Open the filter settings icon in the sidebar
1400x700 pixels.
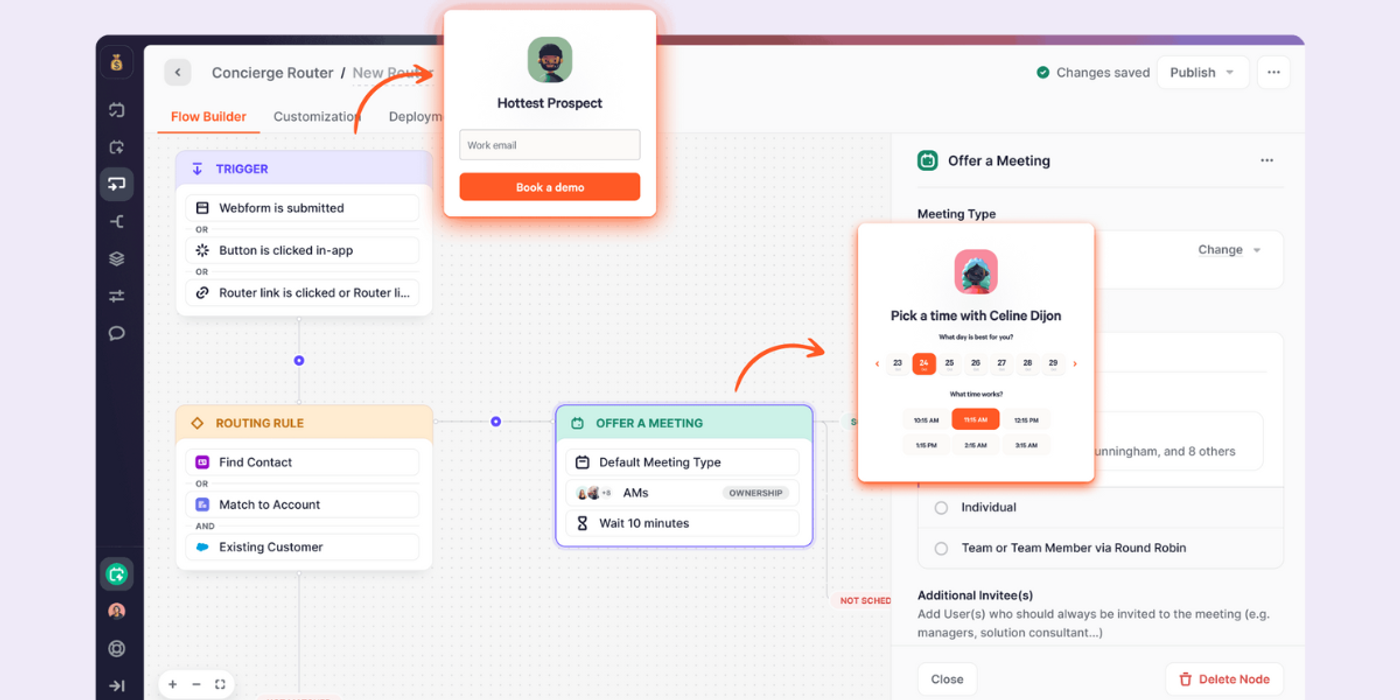click(117, 296)
